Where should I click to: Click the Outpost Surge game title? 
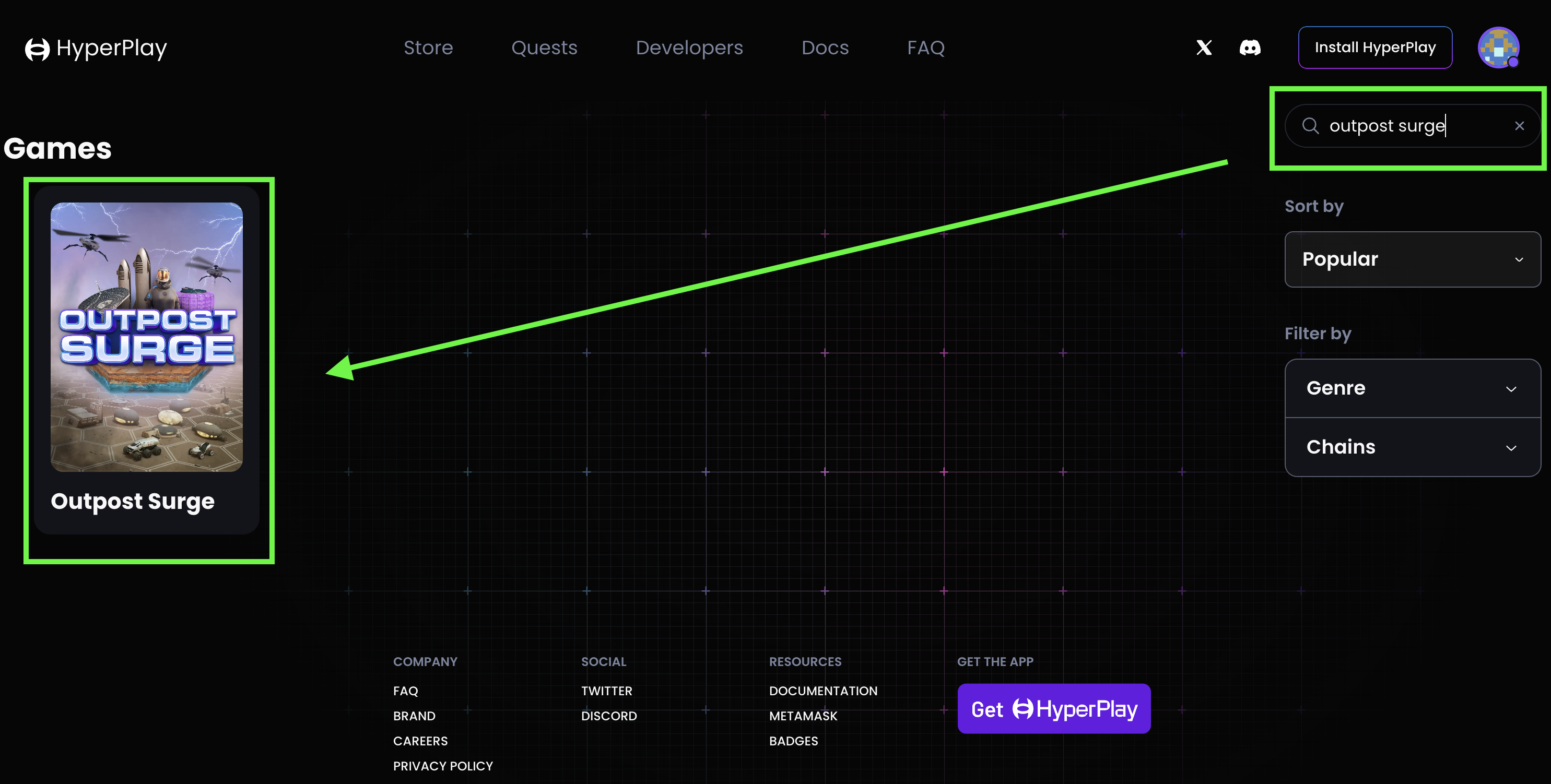point(133,501)
